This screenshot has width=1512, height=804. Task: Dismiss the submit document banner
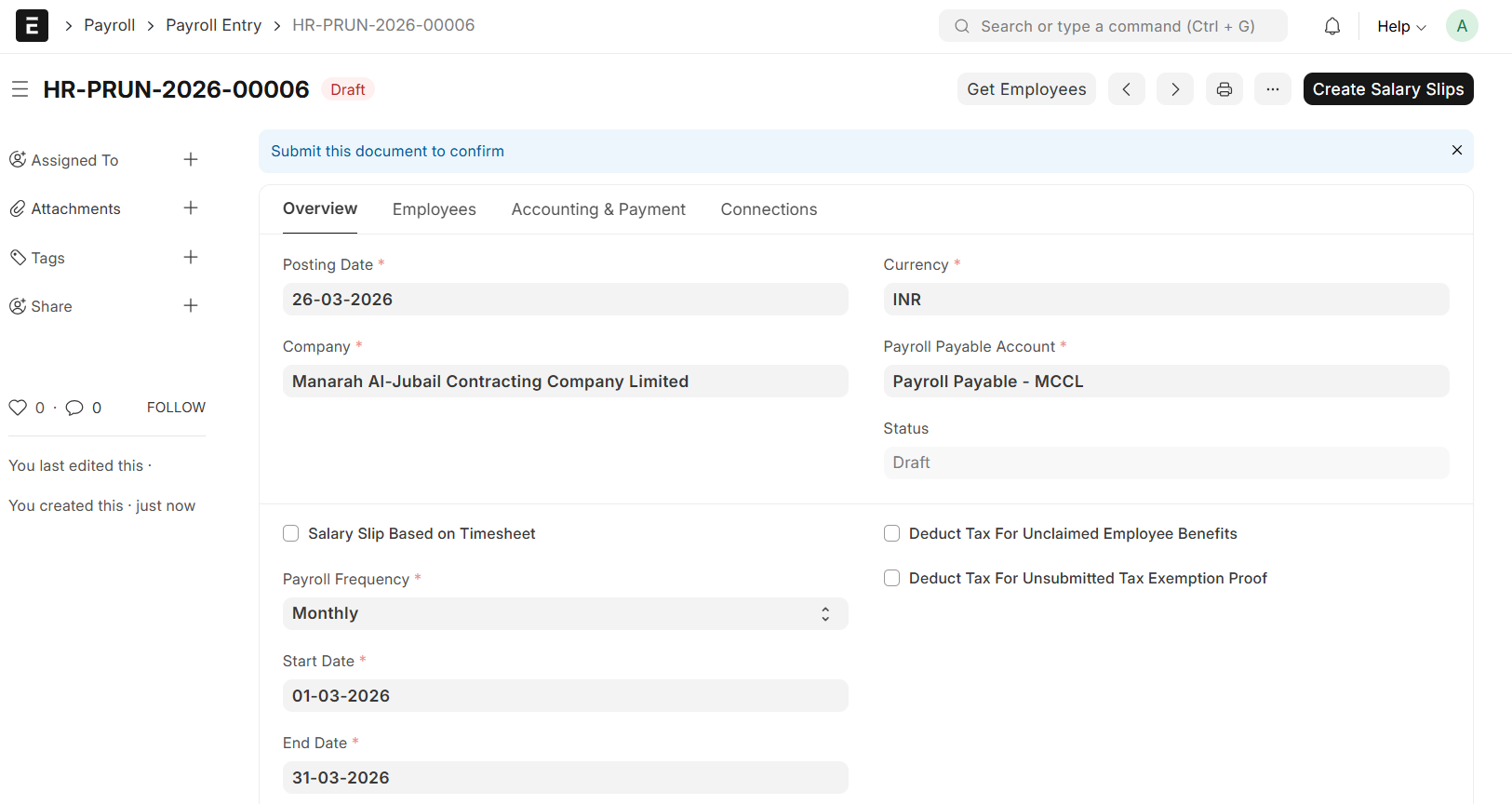1456,151
